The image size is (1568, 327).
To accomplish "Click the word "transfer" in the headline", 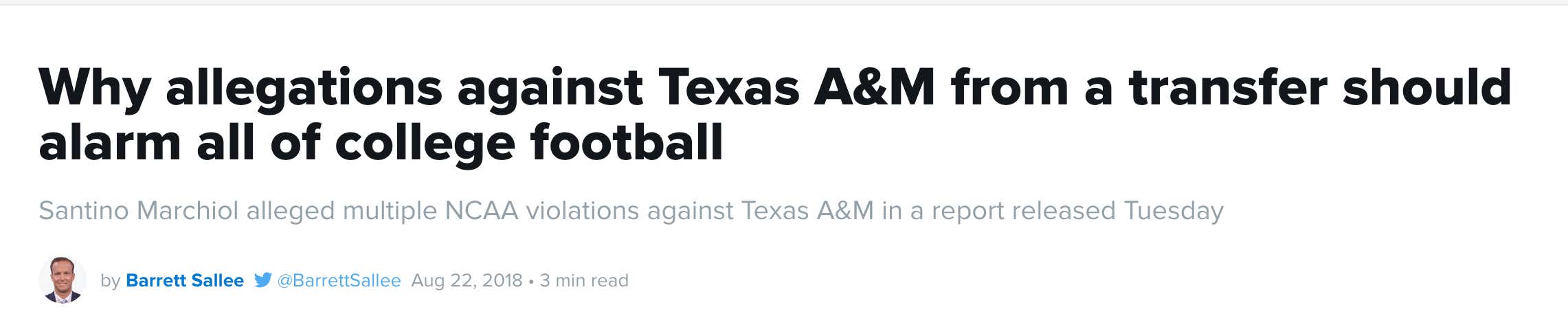I will click(1228, 87).
